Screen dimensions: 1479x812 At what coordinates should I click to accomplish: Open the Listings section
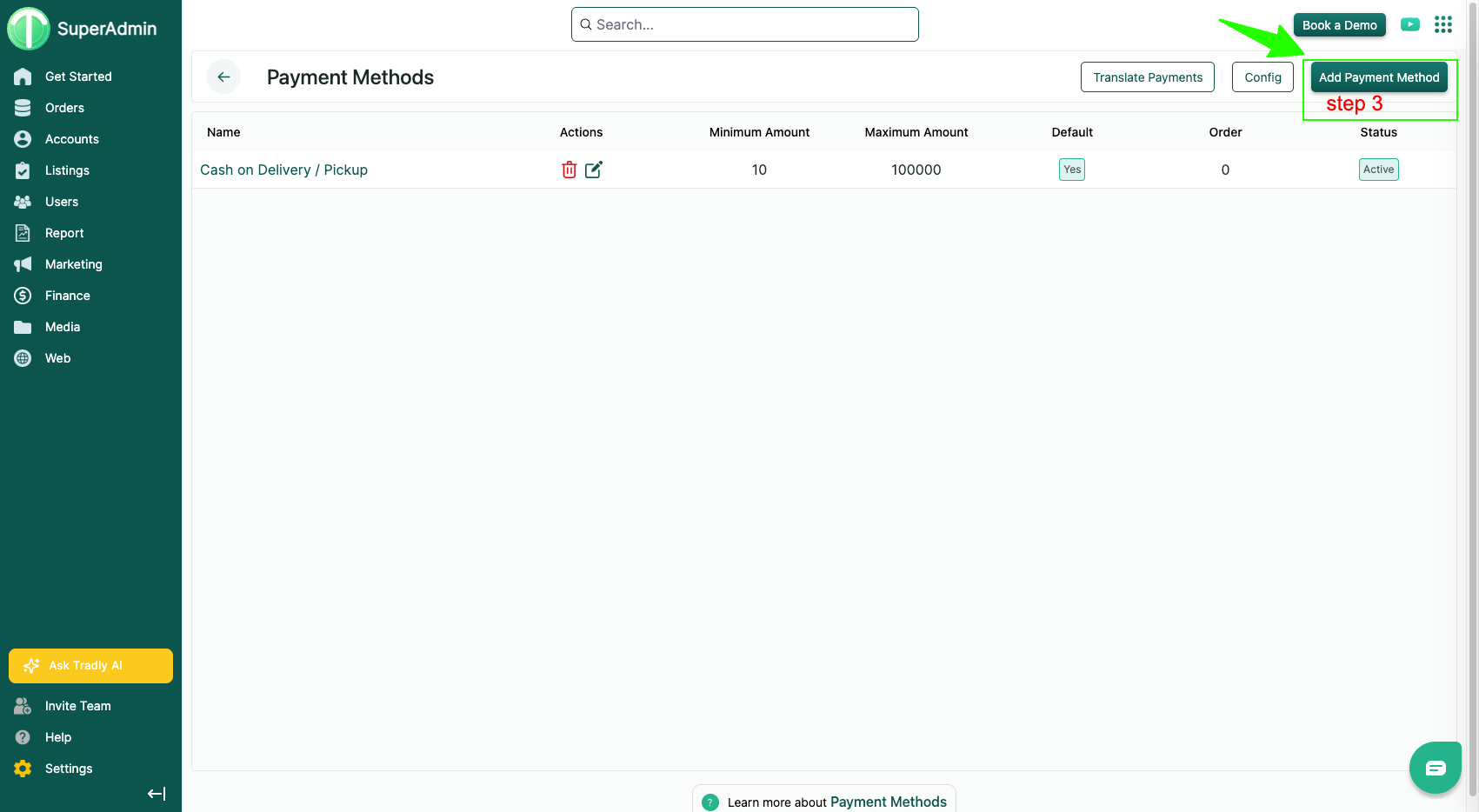click(x=67, y=170)
